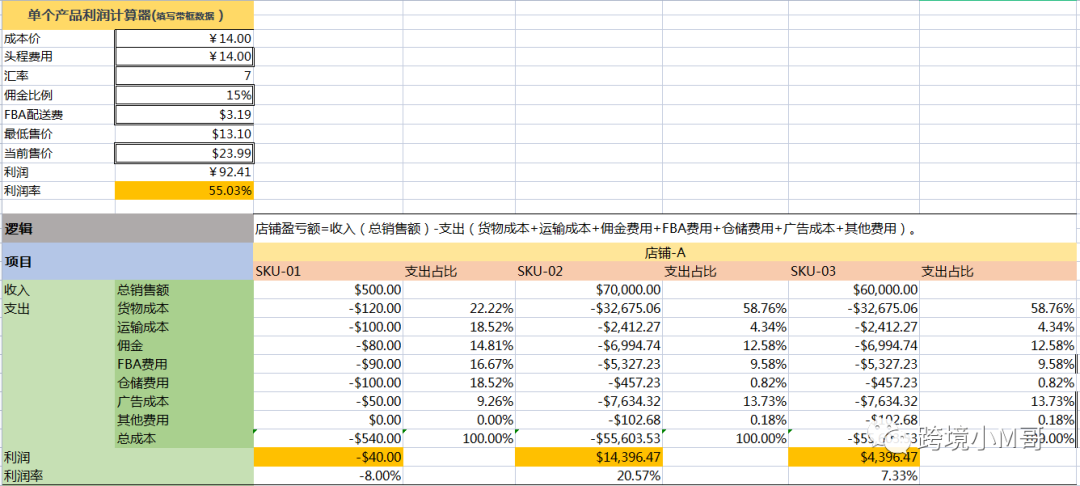Select the orange 55.03% 利润率 cell
Image resolution: width=1080 pixels, height=486 pixels.
pyautogui.click(x=184, y=190)
